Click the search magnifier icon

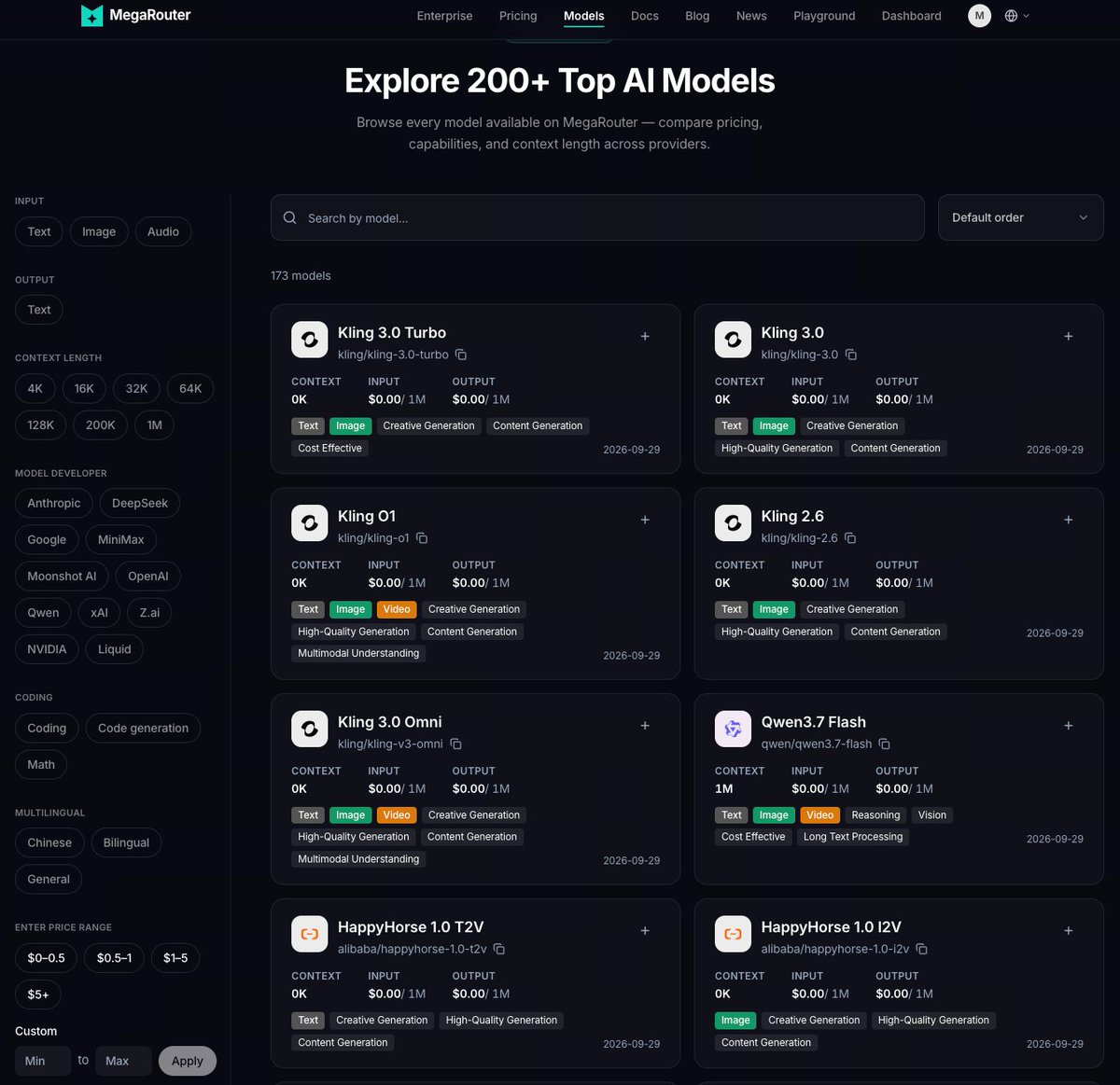point(290,217)
